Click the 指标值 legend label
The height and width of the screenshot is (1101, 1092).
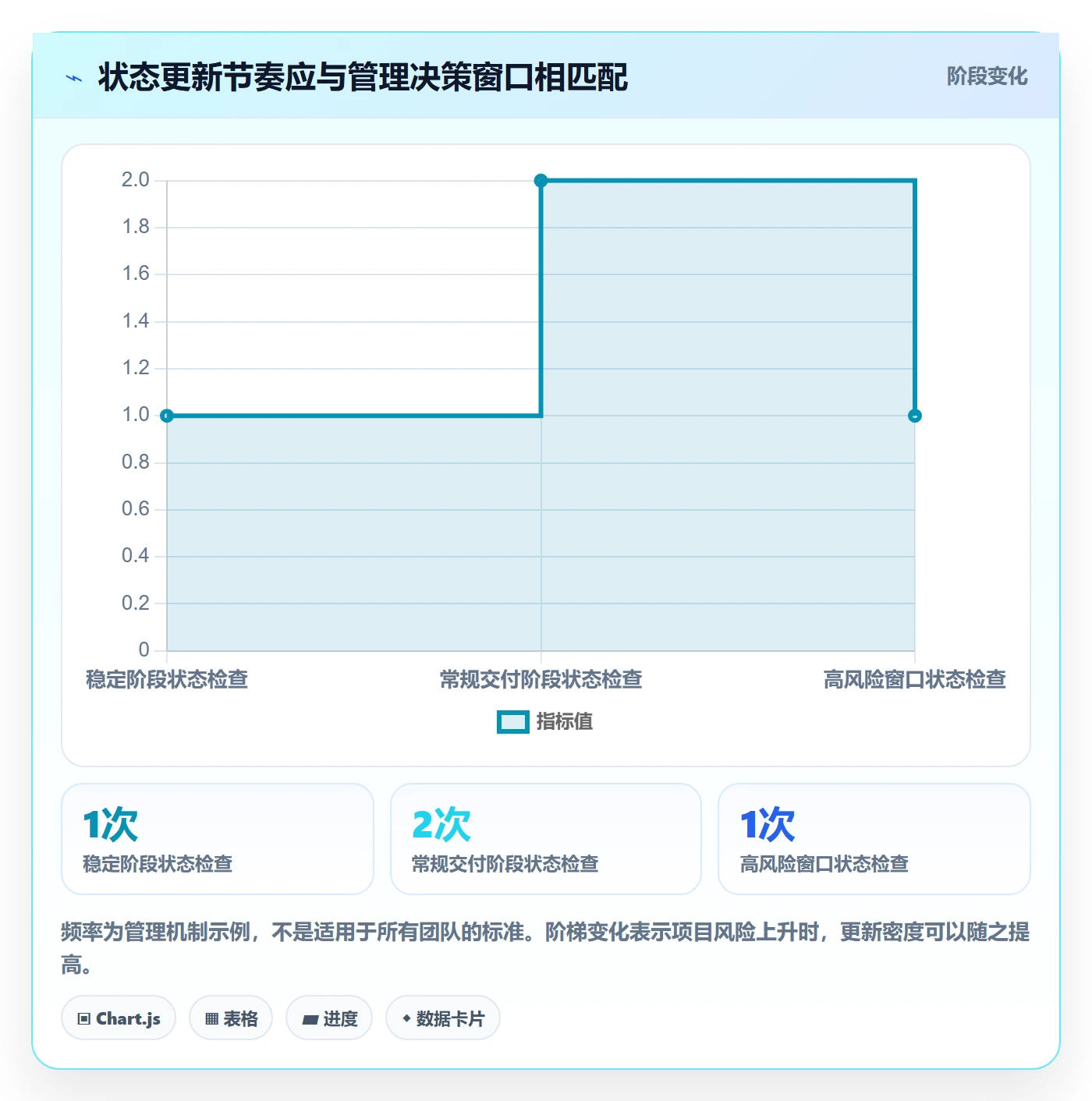coord(565,722)
